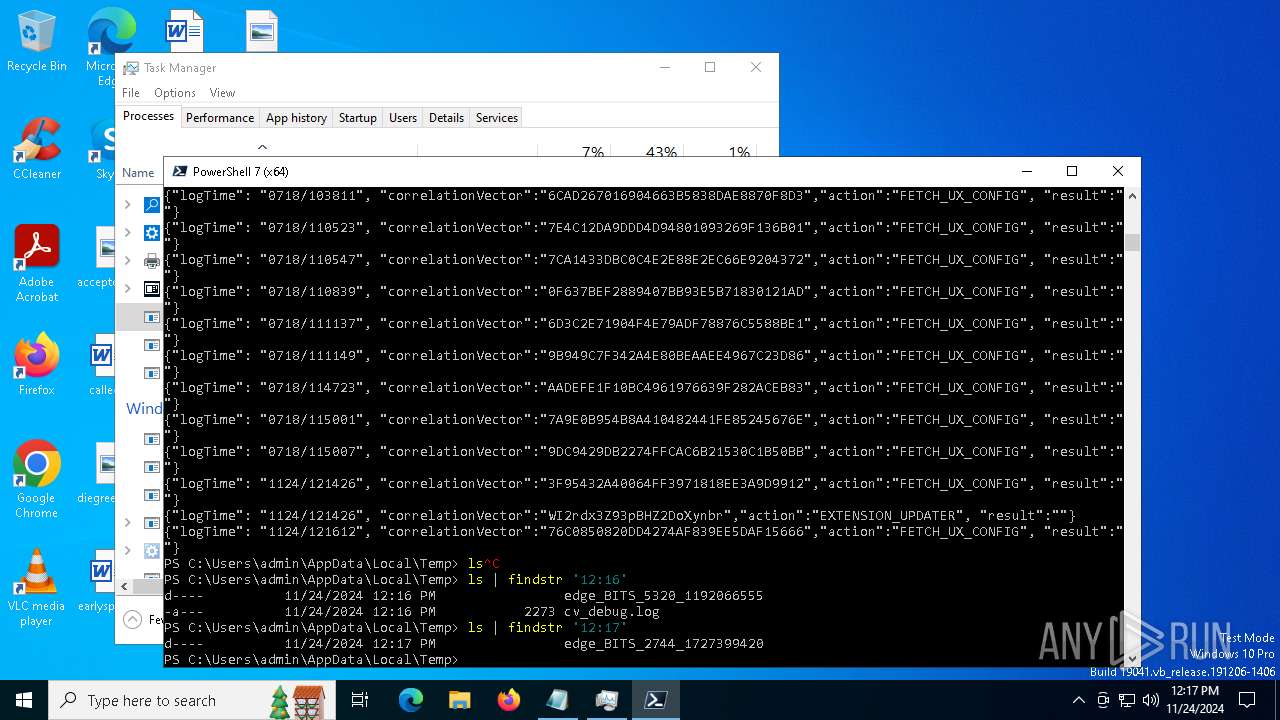Viewport: 1280px width, 720px height.
Task: Open the Windows Start menu
Action: pyautogui.click(x=24, y=700)
